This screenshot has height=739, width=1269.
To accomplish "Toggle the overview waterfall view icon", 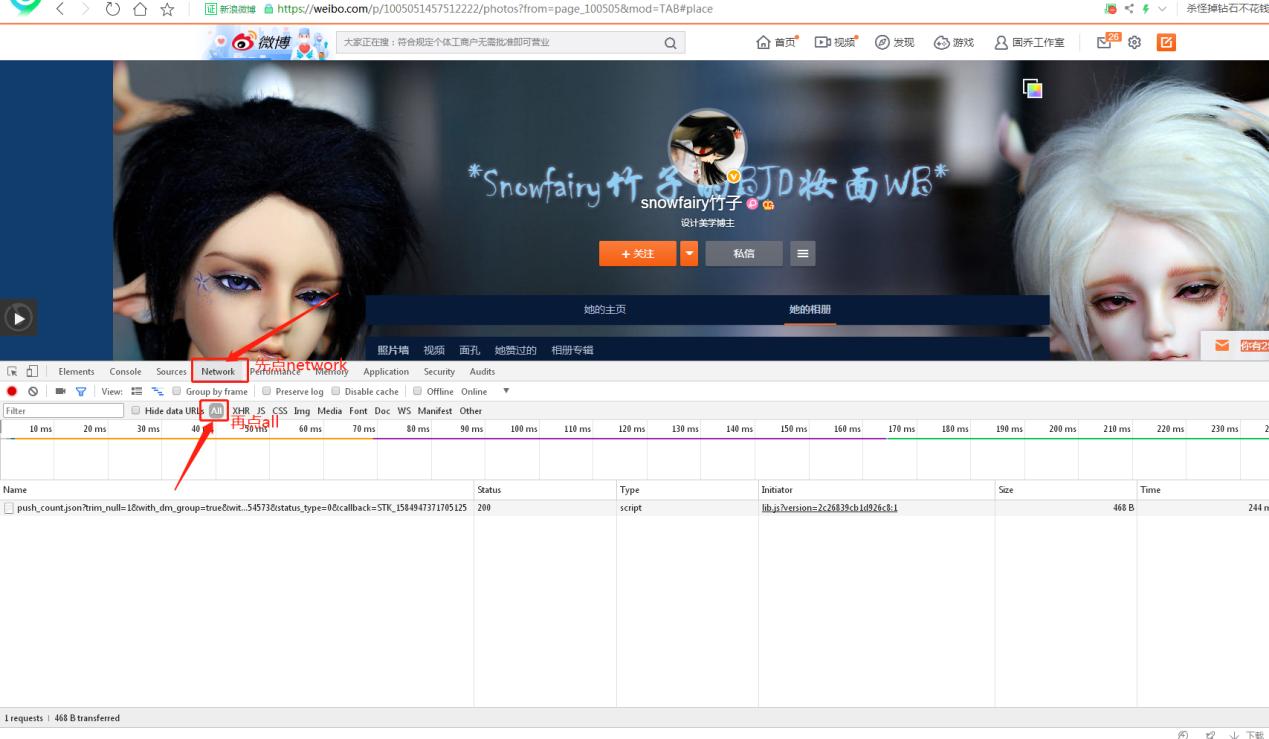I will pos(157,391).
